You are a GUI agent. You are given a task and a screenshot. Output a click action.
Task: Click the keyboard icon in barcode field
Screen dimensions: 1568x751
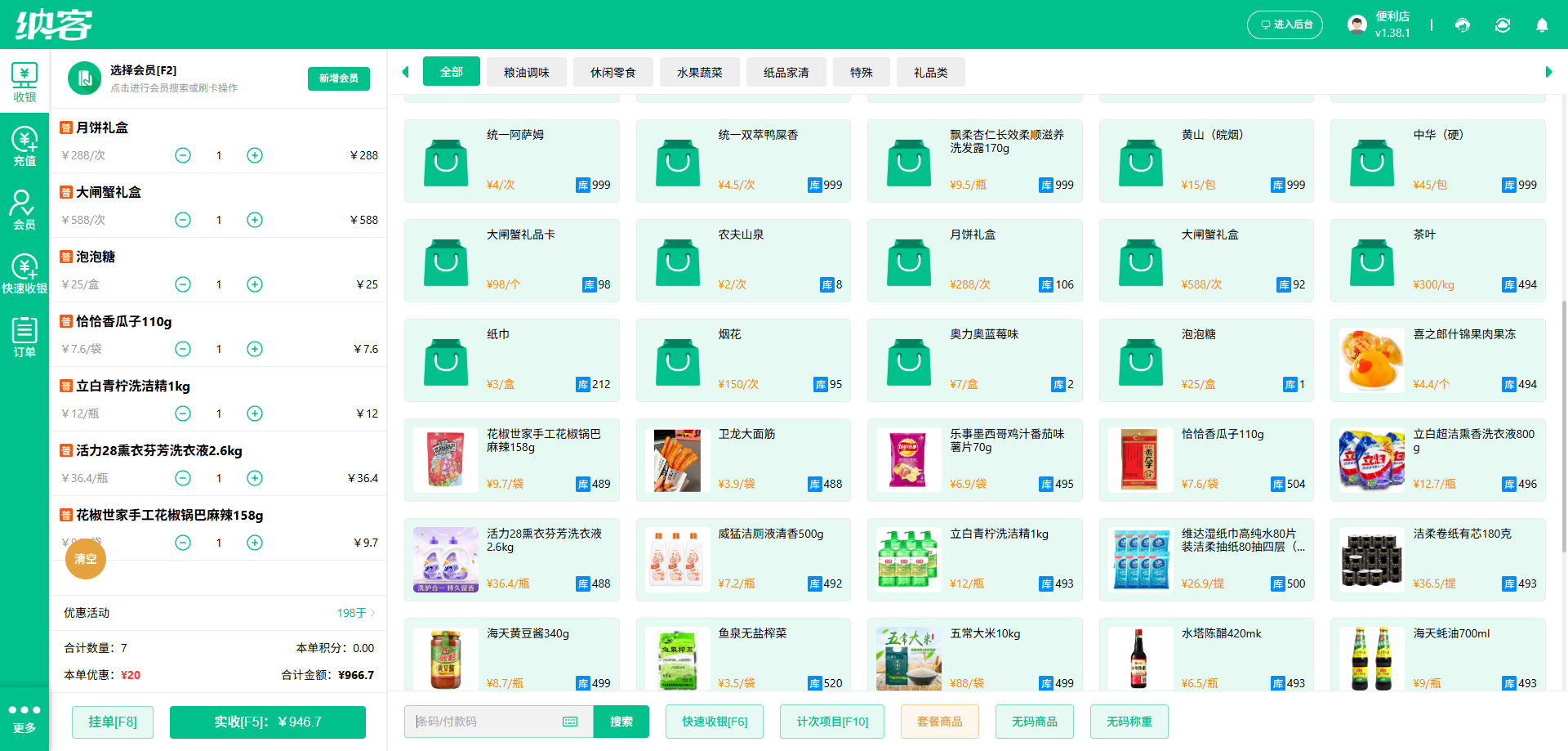click(x=570, y=722)
